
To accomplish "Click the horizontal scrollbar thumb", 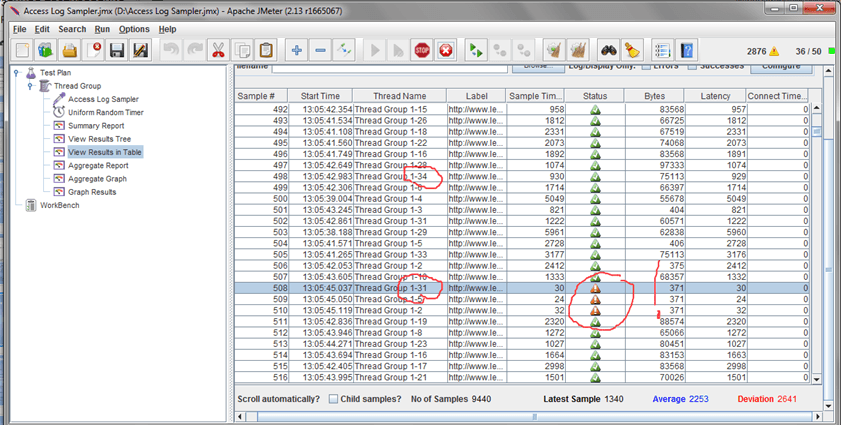I will pyautogui.click(x=535, y=416).
